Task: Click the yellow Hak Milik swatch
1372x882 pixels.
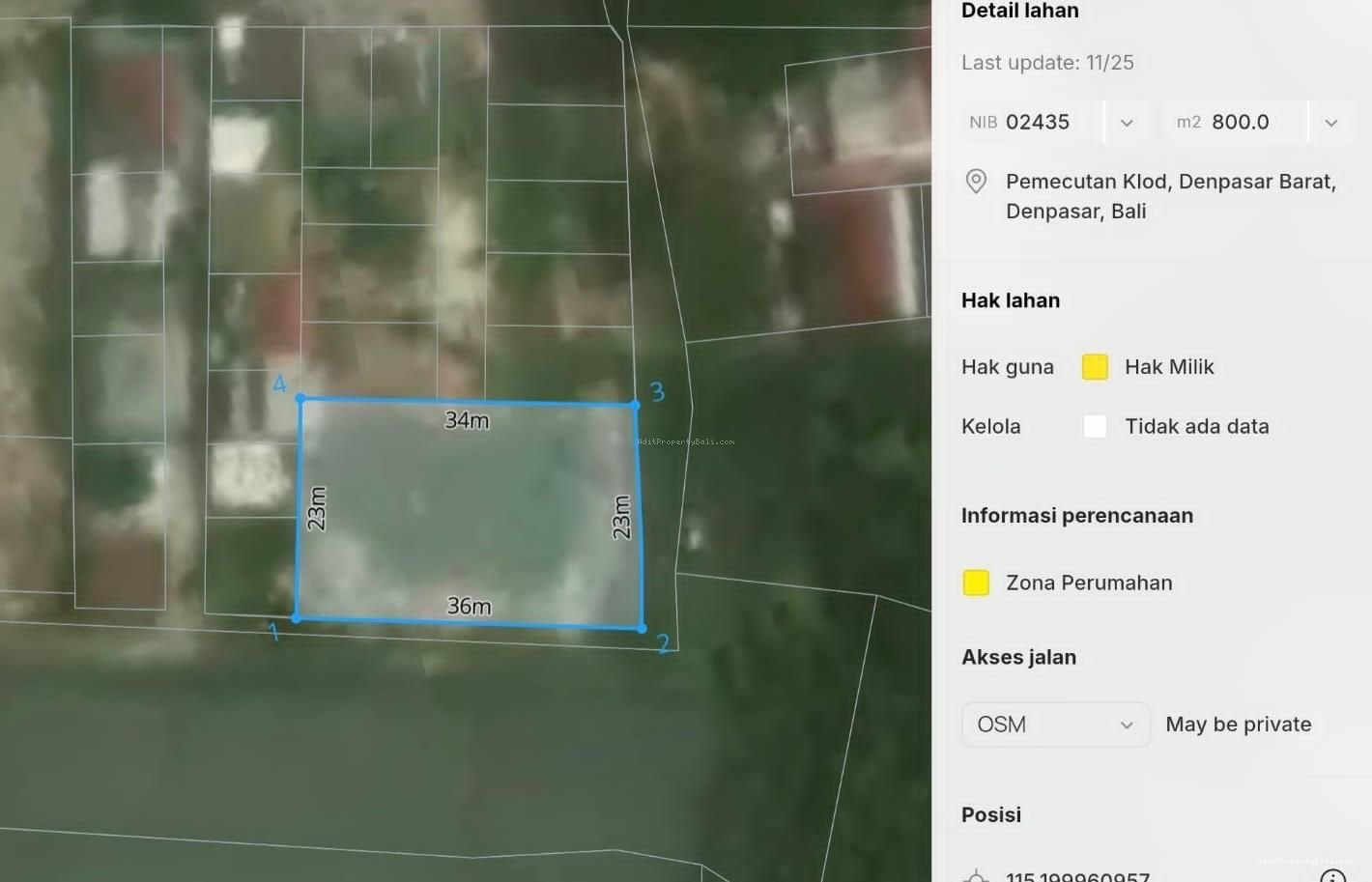Action: (x=1094, y=366)
